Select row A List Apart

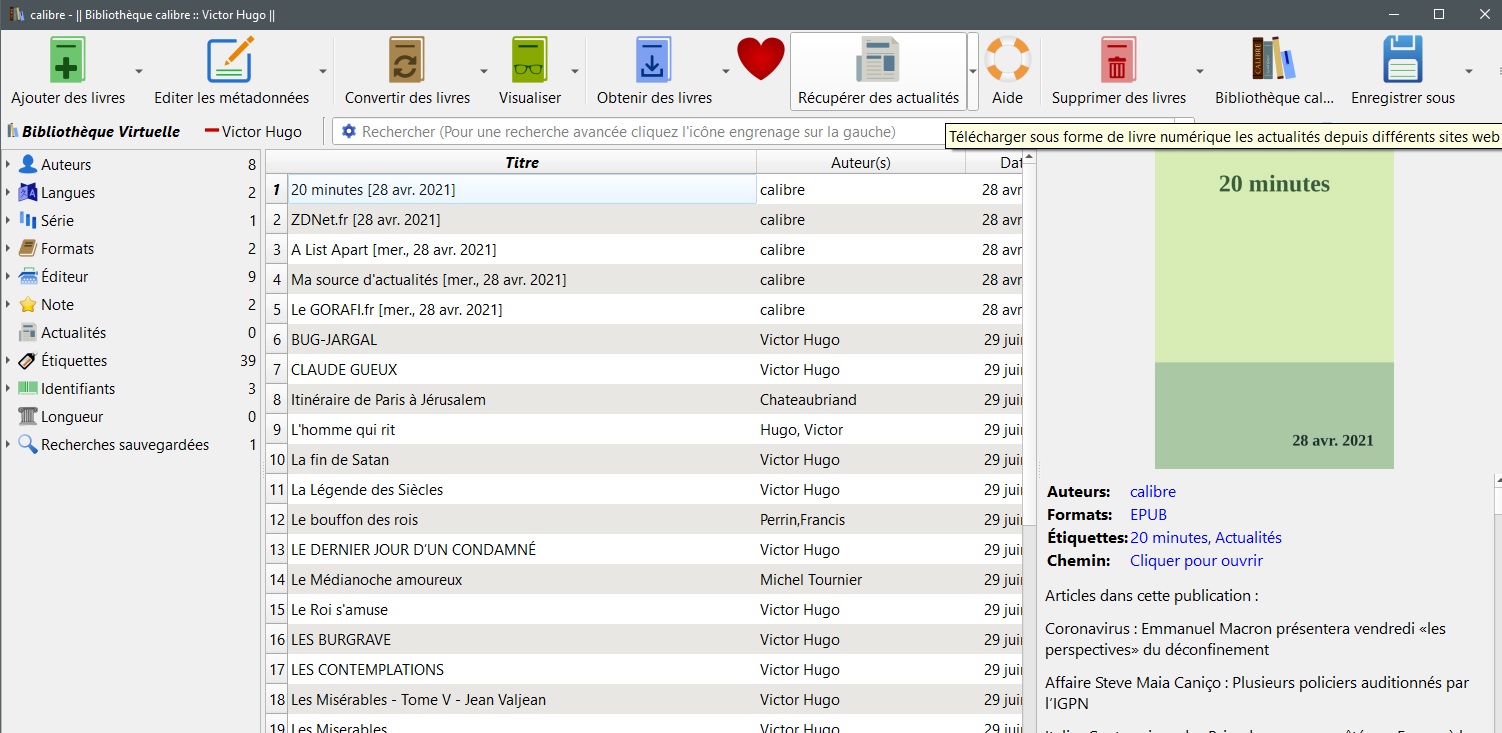click(x=644, y=249)
